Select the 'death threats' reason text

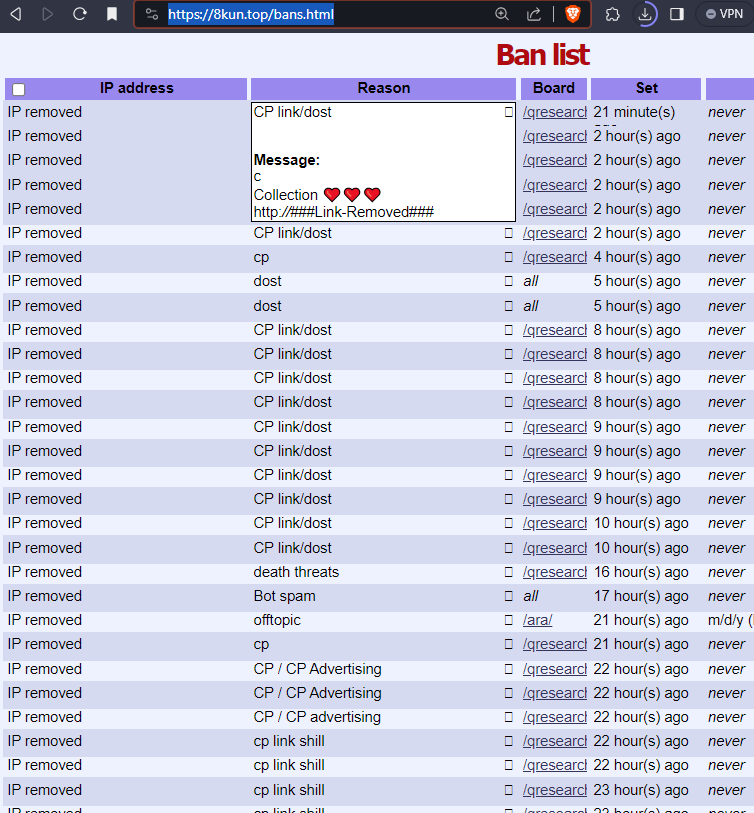pos(296,572)
